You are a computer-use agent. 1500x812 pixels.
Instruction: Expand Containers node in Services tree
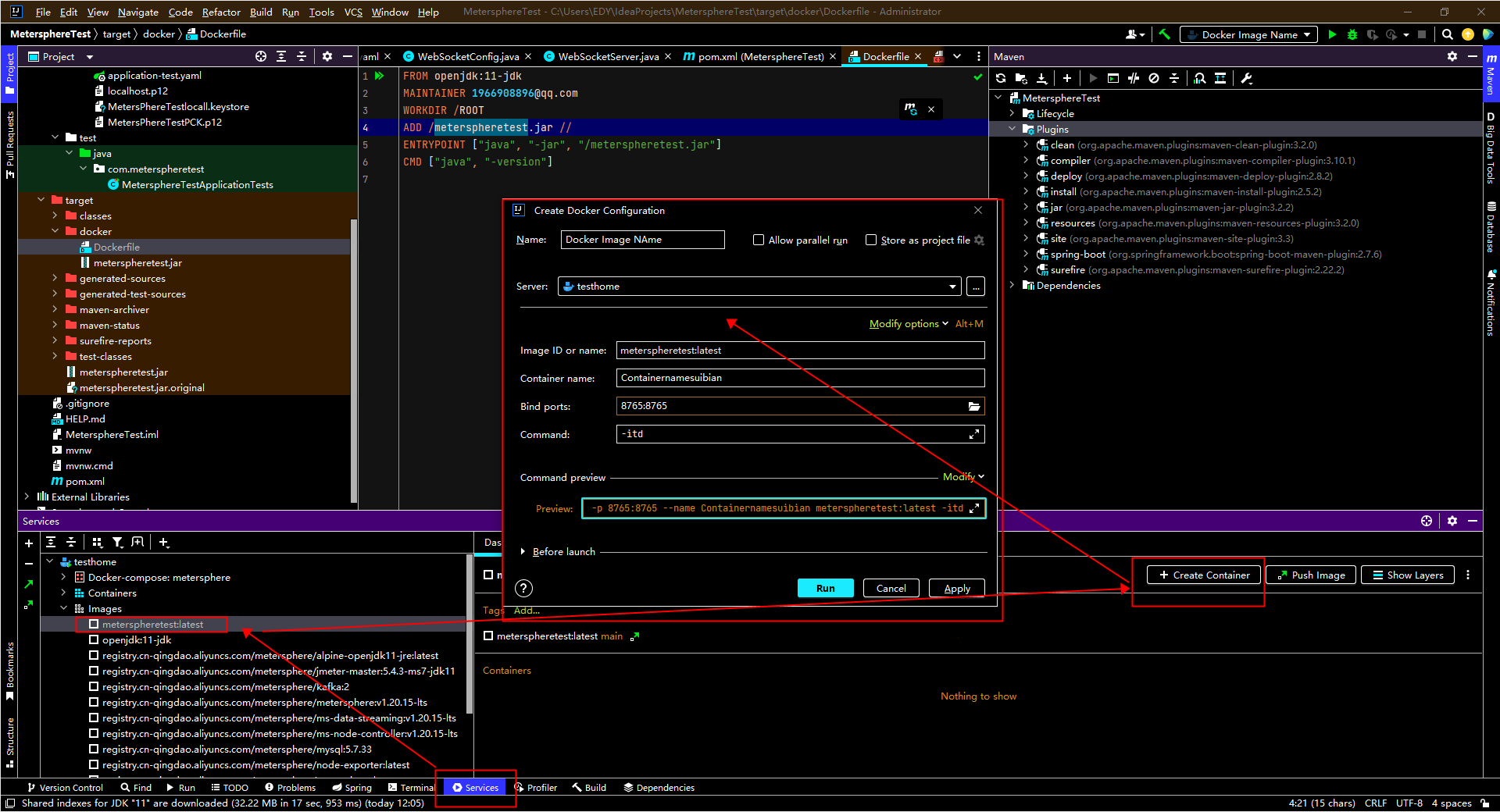click(63, 593)
